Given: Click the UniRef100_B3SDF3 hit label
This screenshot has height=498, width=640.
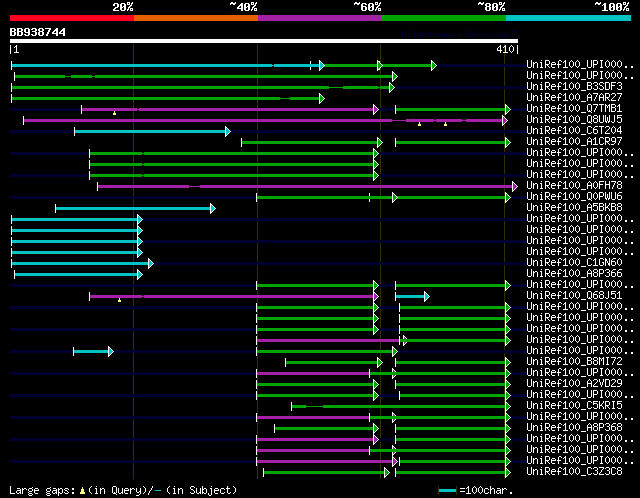Looking at the screenshot, I should point(575,87).
